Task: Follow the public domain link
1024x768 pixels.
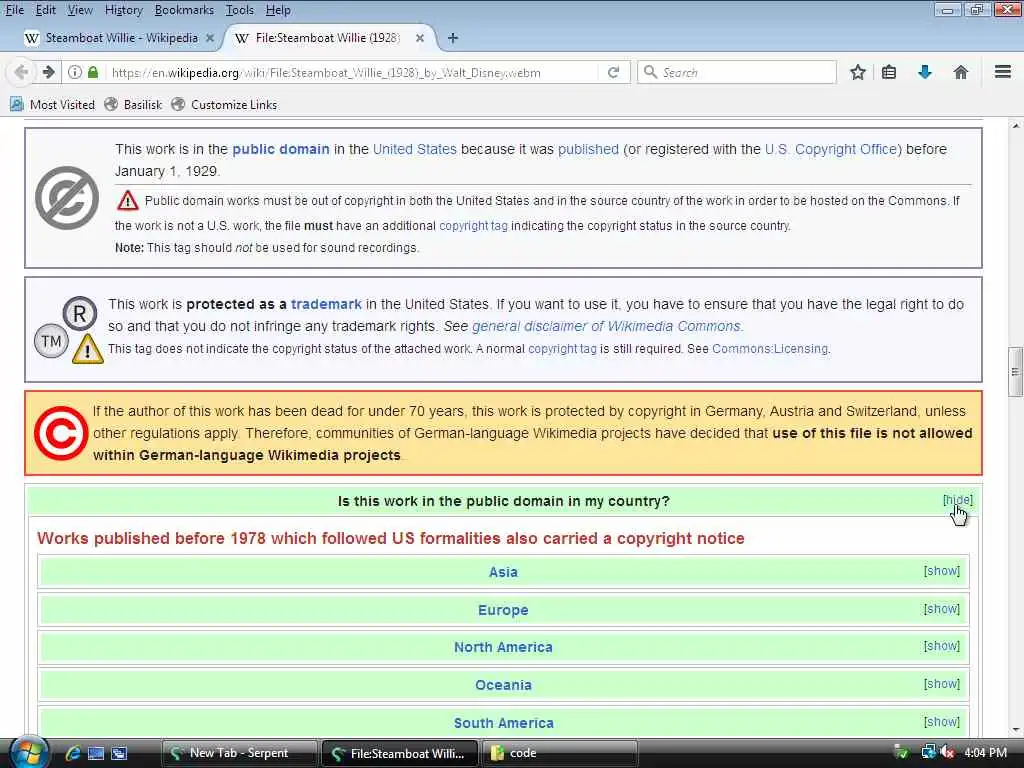Action: pyautogui.click(x=281, y=149)
